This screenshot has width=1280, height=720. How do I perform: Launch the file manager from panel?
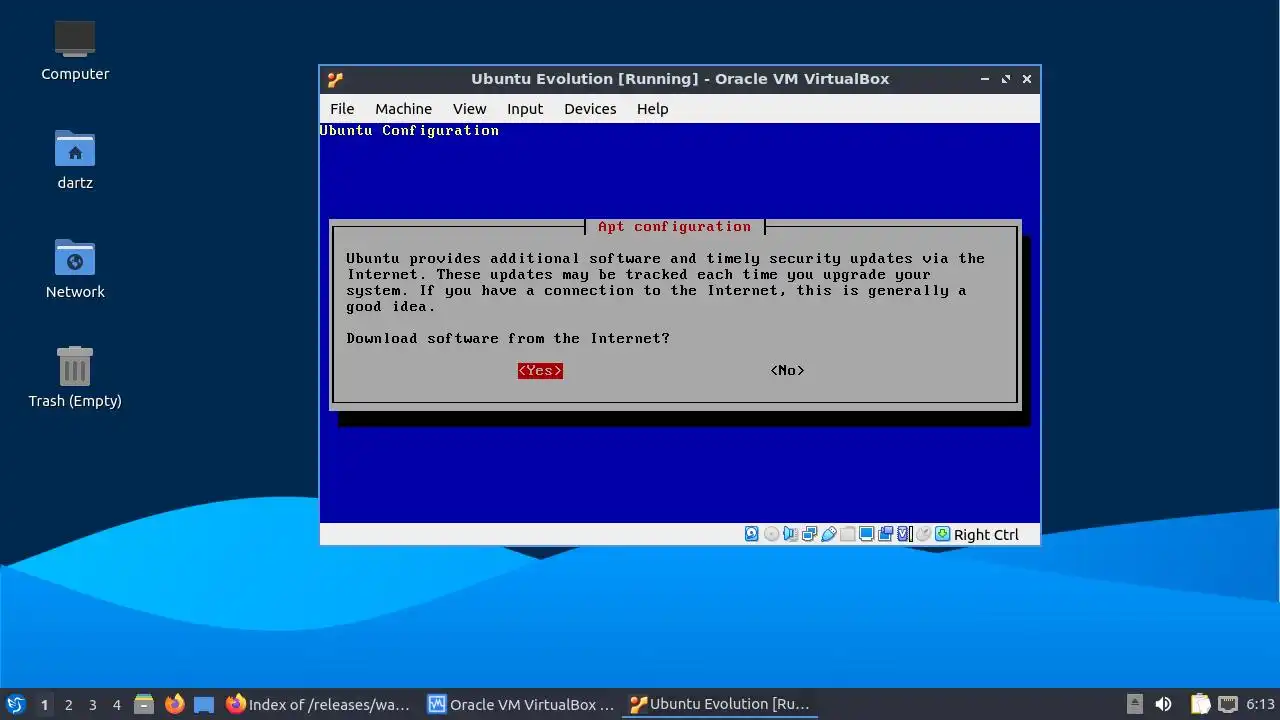[143, 704]
